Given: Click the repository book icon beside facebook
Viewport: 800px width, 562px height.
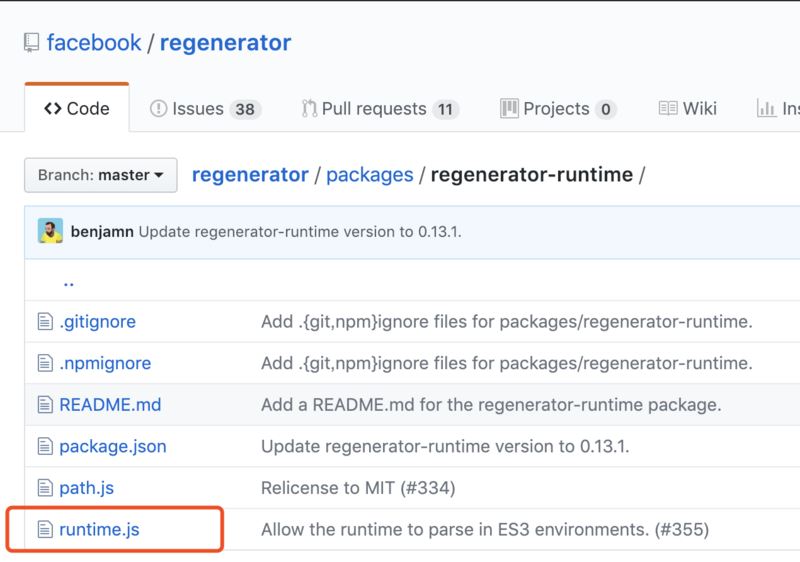Looking at the screenshot, I should (32, 44).
